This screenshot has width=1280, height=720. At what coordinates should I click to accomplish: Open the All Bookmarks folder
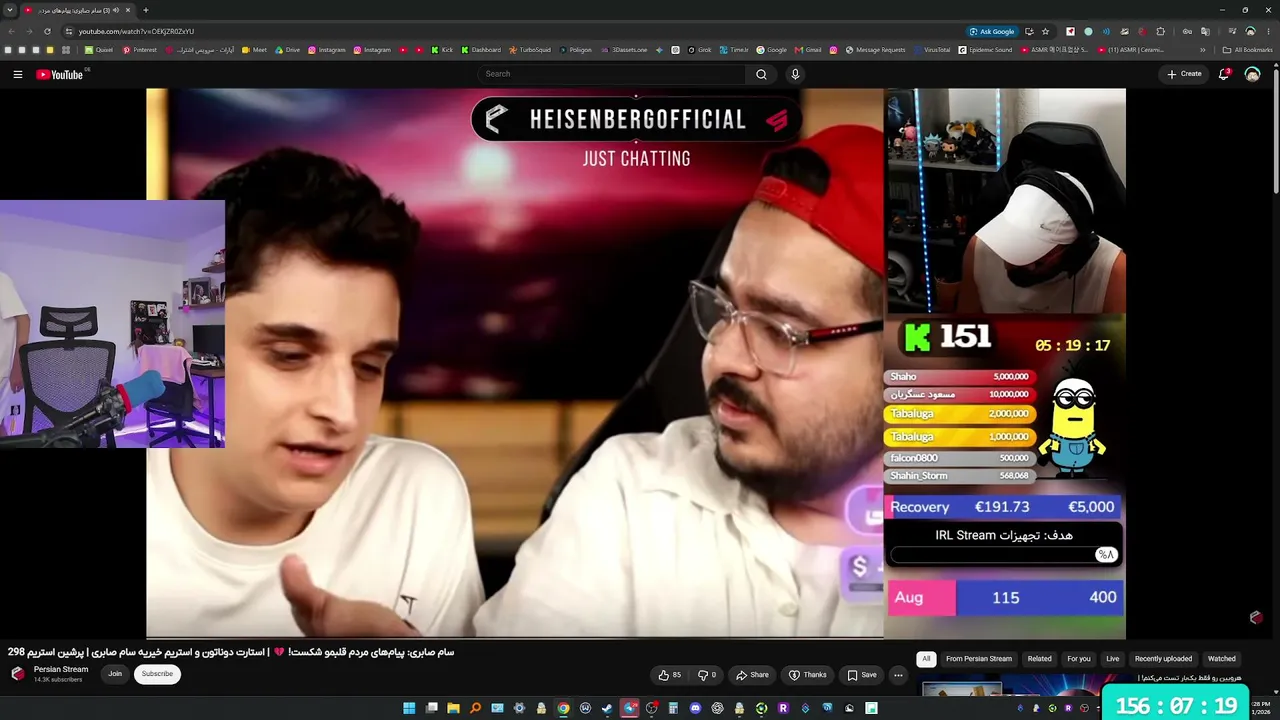click(1247, 50)
